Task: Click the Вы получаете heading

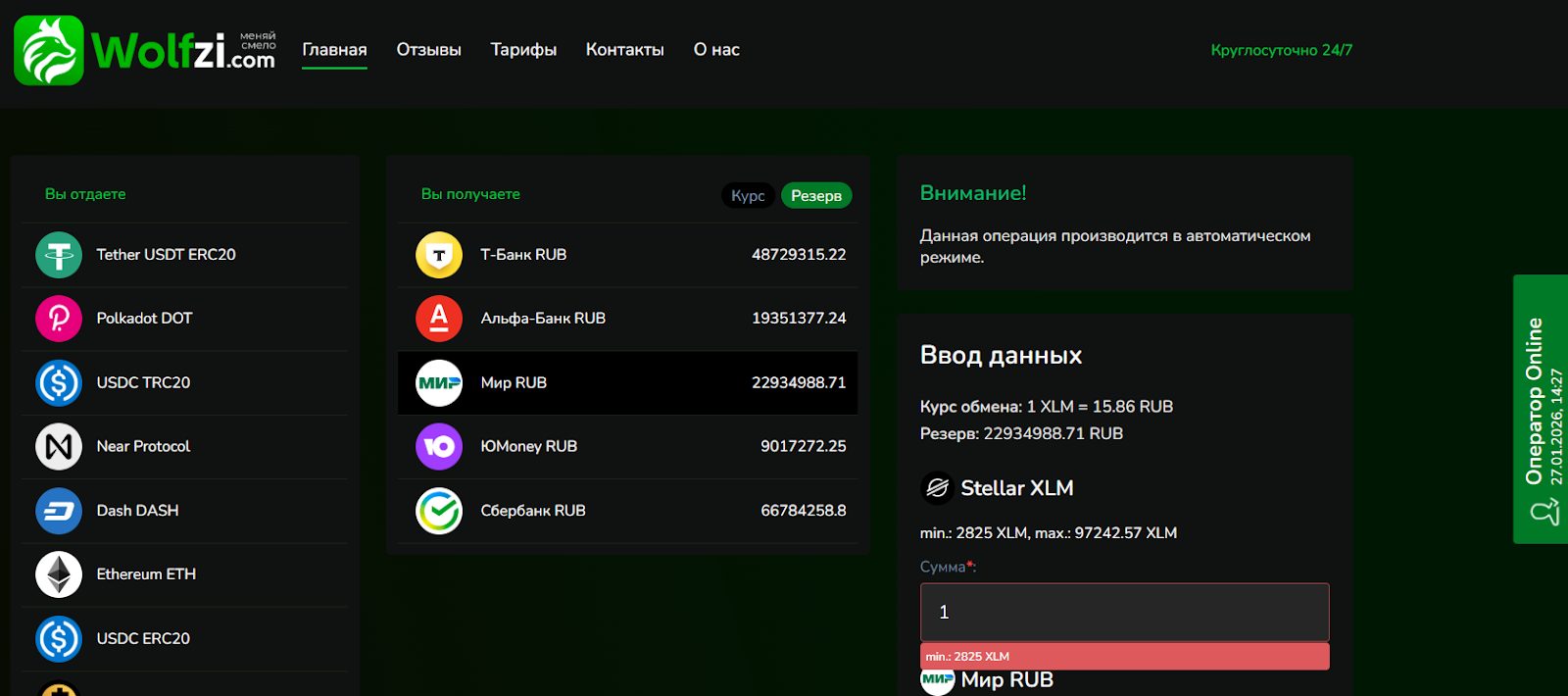Action: [x=470, y=194]
